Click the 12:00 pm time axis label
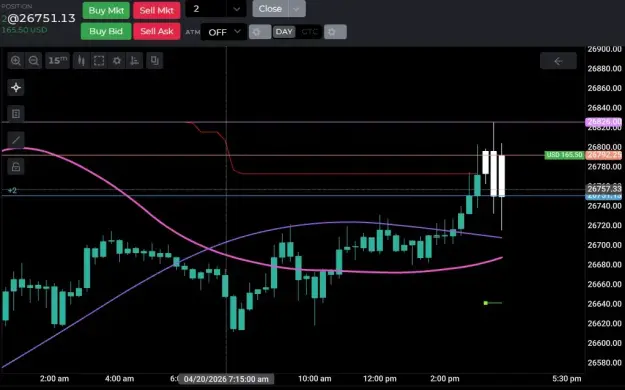625x390 pixels. pos(380,379)
